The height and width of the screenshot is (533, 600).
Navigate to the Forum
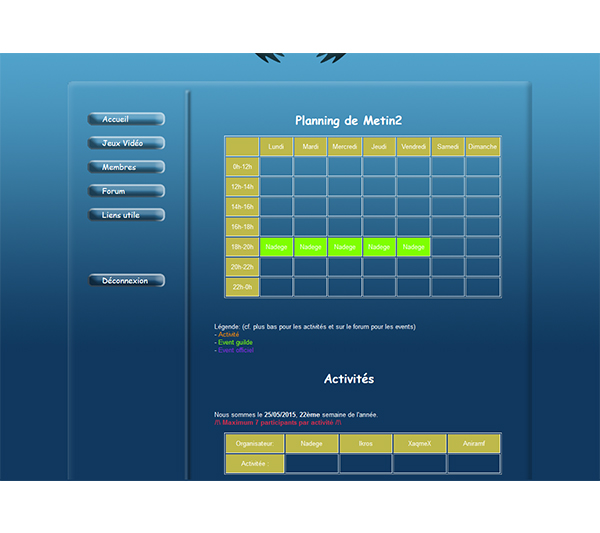tap(126, 191)
